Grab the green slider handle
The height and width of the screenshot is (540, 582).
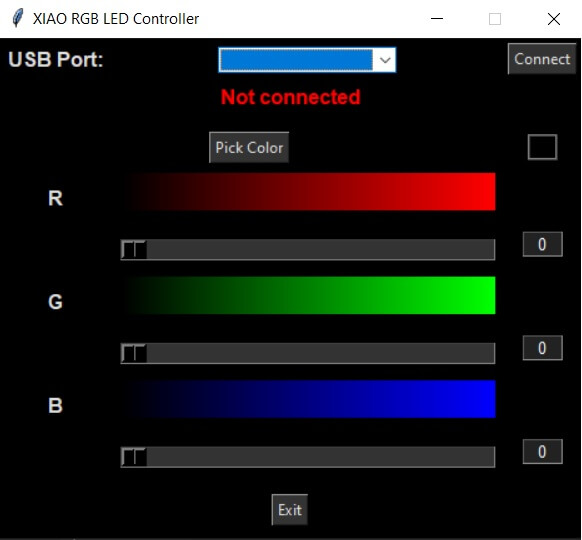(x=134, y=353)
